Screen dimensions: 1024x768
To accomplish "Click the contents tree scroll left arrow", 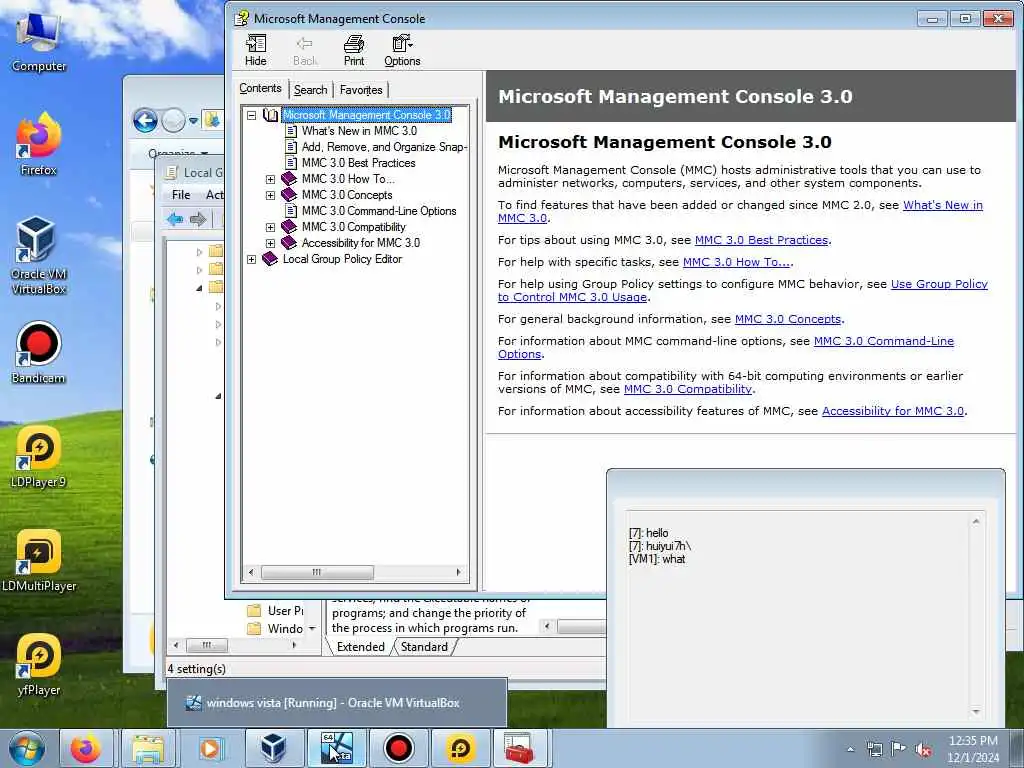I will [x=251, y=572].
